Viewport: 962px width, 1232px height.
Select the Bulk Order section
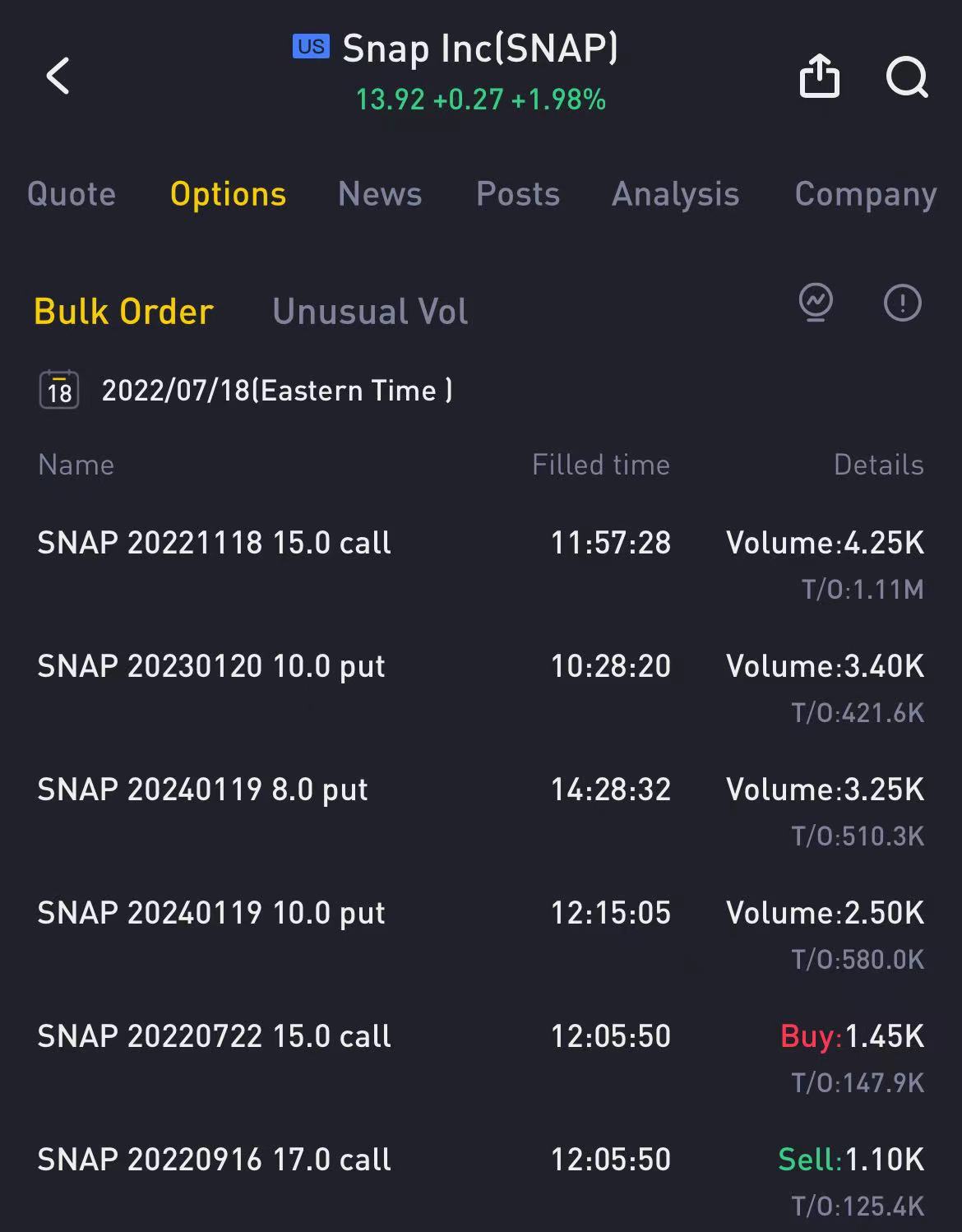pos(124,312)
